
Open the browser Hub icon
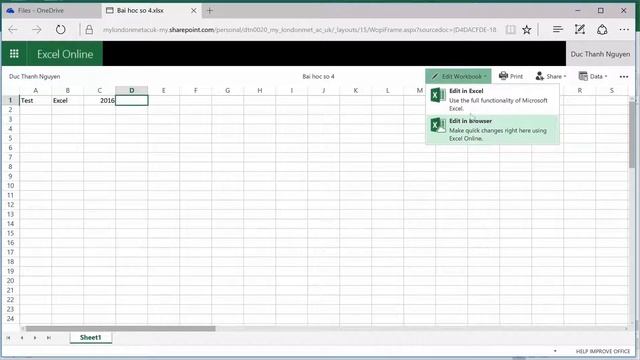click(x=558, y=29)
